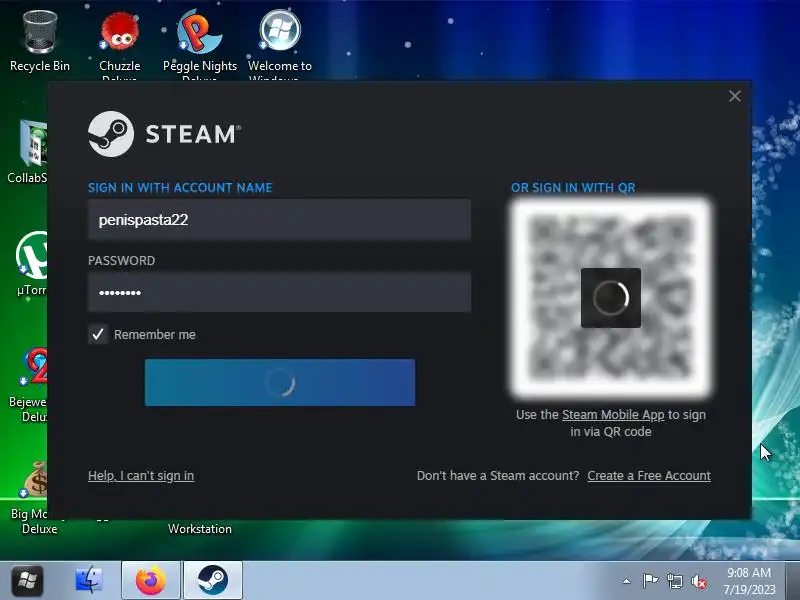Screen dimensions: 800x600
Task: Switch to Firefox in the taskbar
Action: pos(151,580)
